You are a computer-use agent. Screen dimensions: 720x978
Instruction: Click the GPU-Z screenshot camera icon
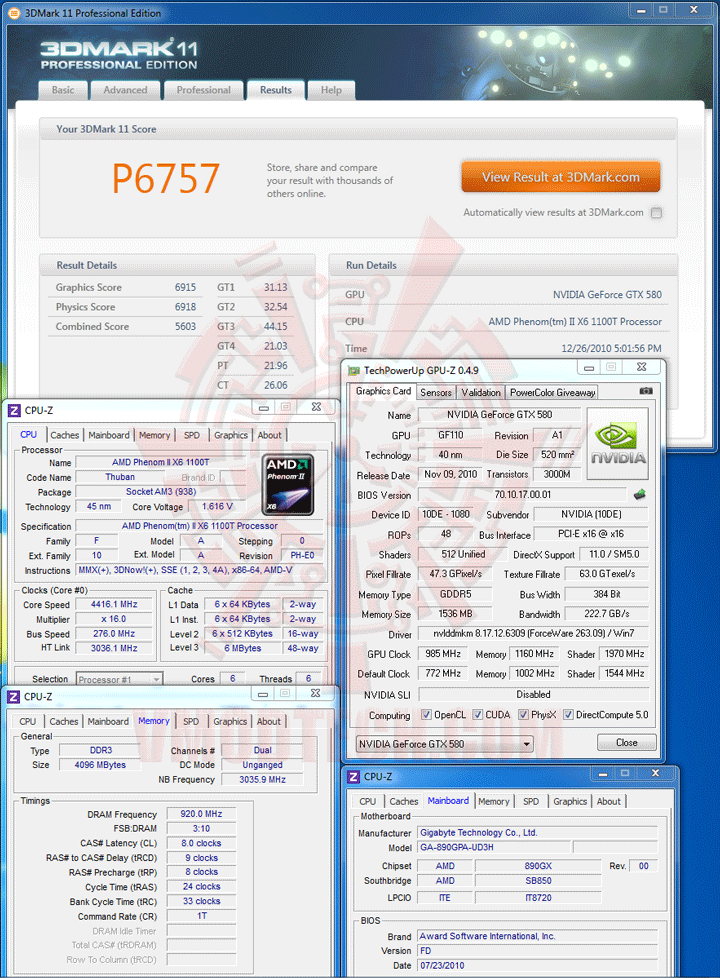click(x=646, y=391)
